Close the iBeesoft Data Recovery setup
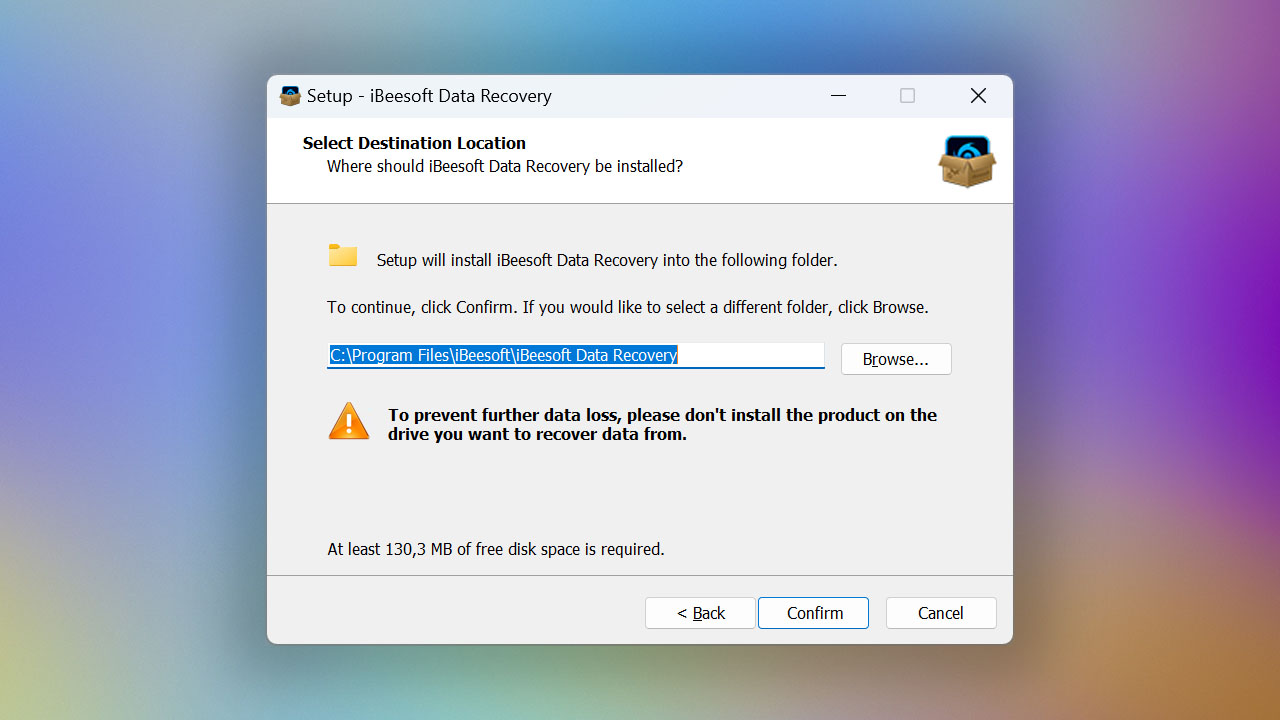1280x720 pixels. tap(978, 96)
